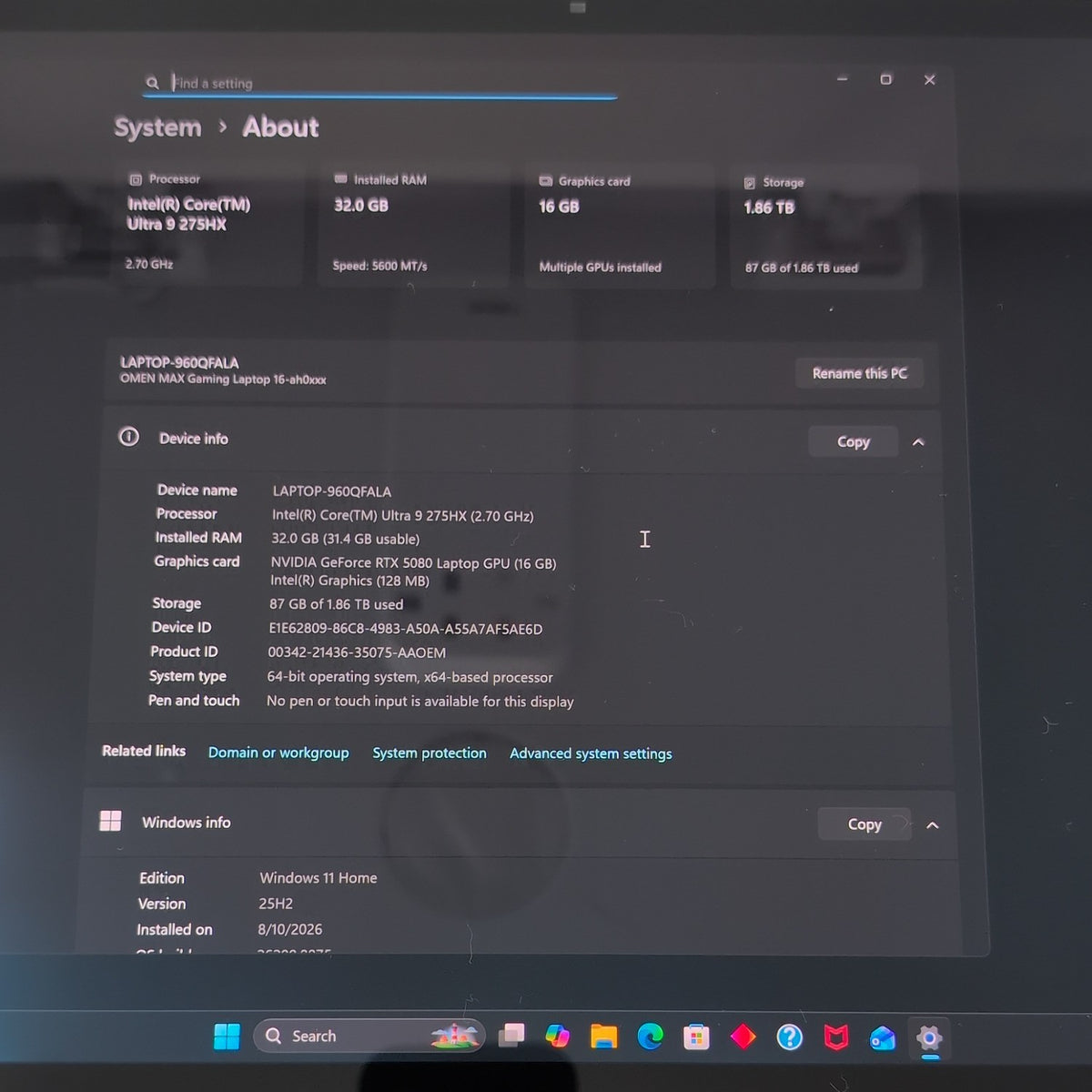Click the Device info circle icon
The height and width of the screenshot is (1092, 1092).
[x=129, y=437]
